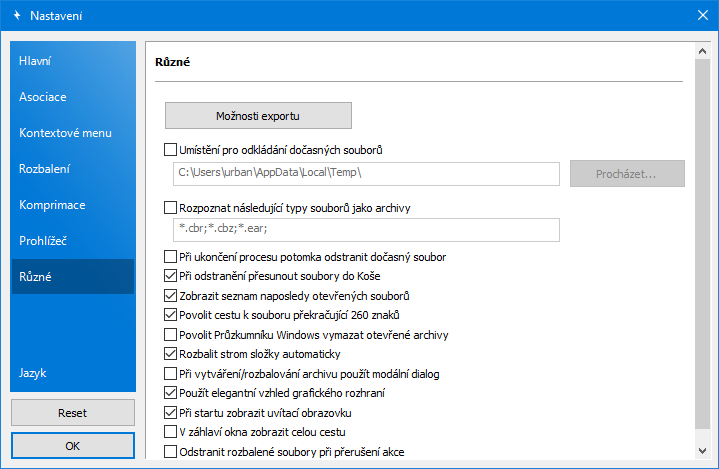The image size is (719, 469).
Task: Click the temporary folder path field
Action: (364, 173)
